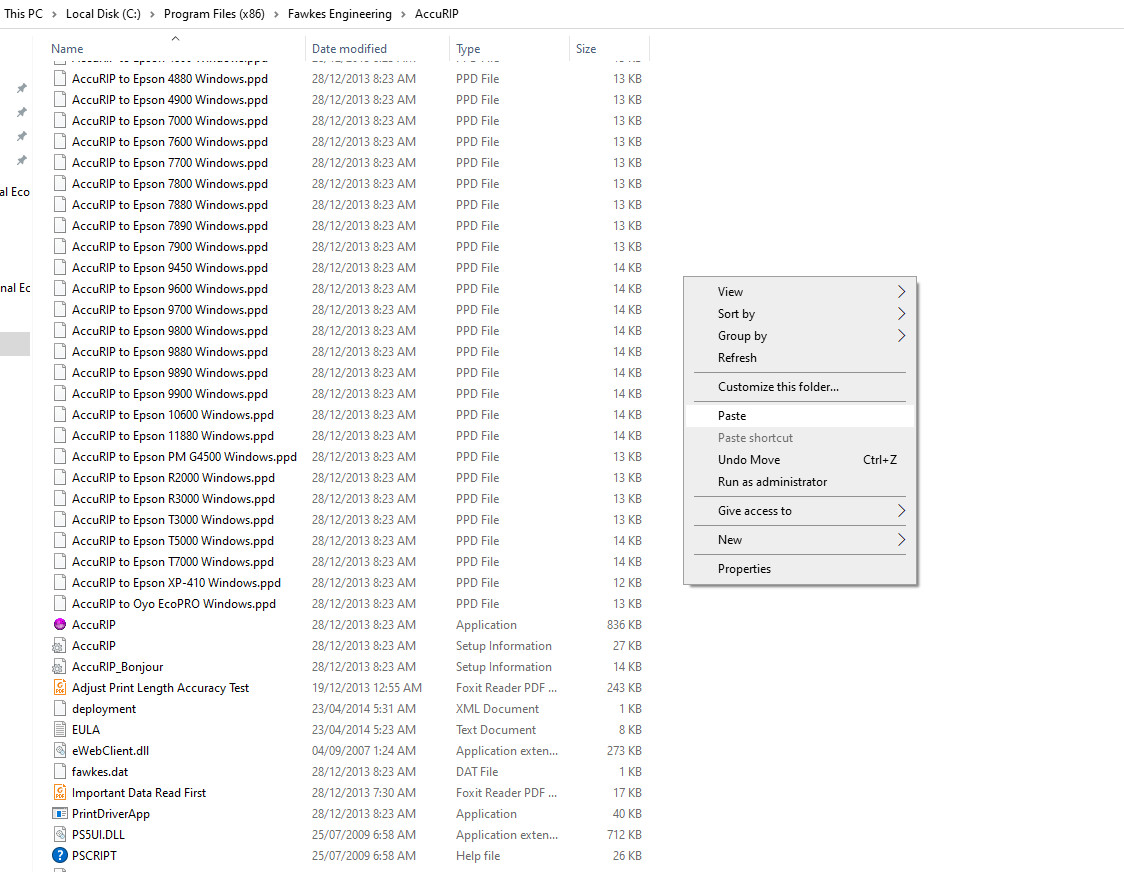Click the AccuRIP to Oyo EcoPRO Windows.ppd file icon
This screenshot has width=1124, height=888.
click(x=60, y=603)
